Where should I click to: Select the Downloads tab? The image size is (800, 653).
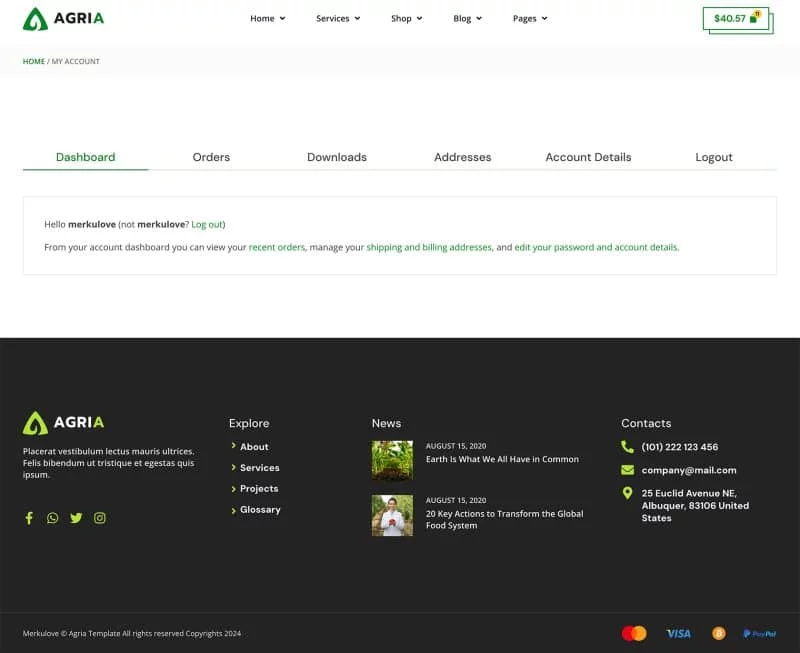pos(337,157)
